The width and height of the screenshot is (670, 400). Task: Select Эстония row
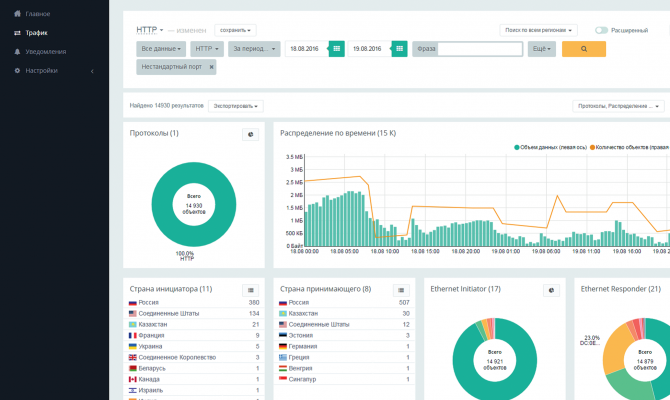coord(344,335)
